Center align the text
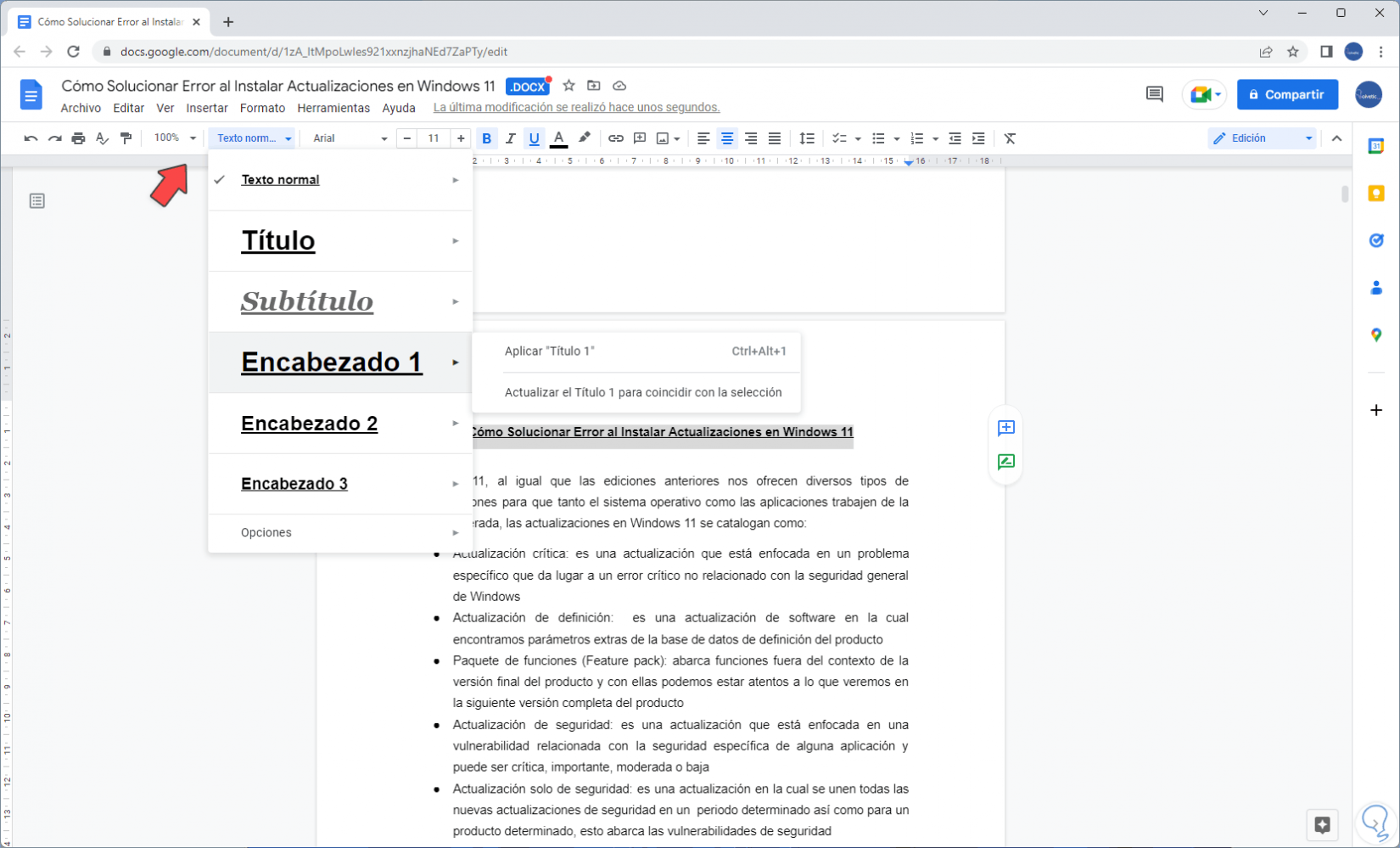This screenshot has width=1400, height=848. [727, 138]
